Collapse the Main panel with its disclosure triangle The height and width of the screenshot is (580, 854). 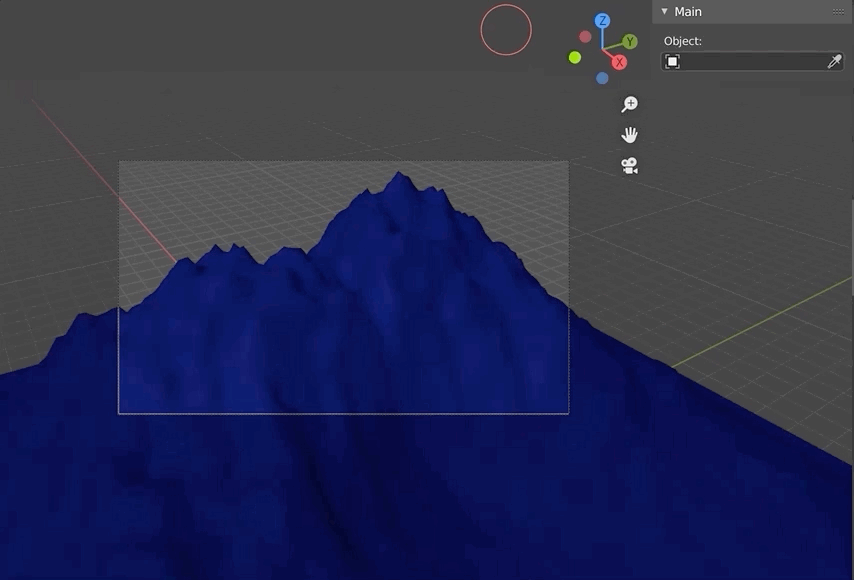(663, 11)
